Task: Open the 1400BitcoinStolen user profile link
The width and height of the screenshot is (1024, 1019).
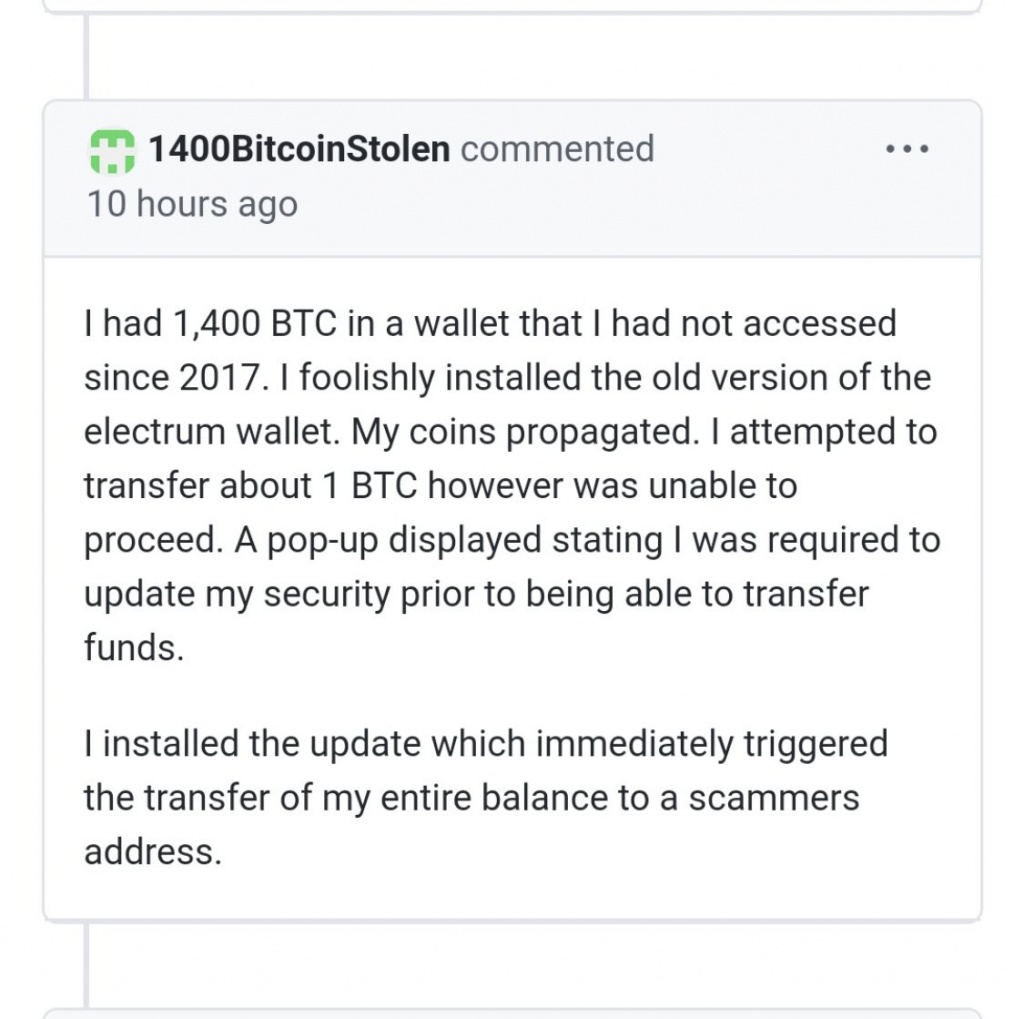Action: (x=299, y=149)
